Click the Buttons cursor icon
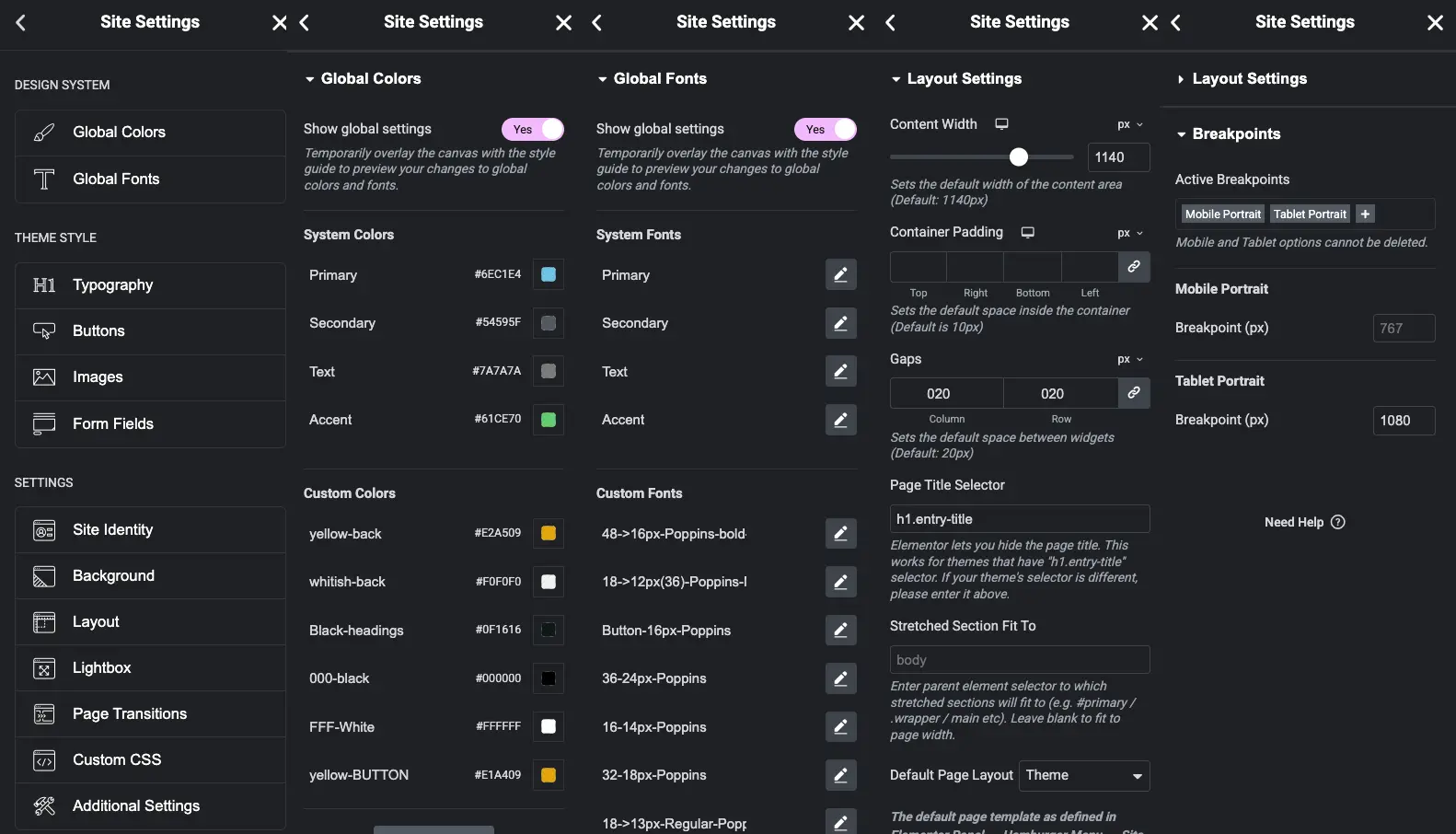 tap(44, 331)
